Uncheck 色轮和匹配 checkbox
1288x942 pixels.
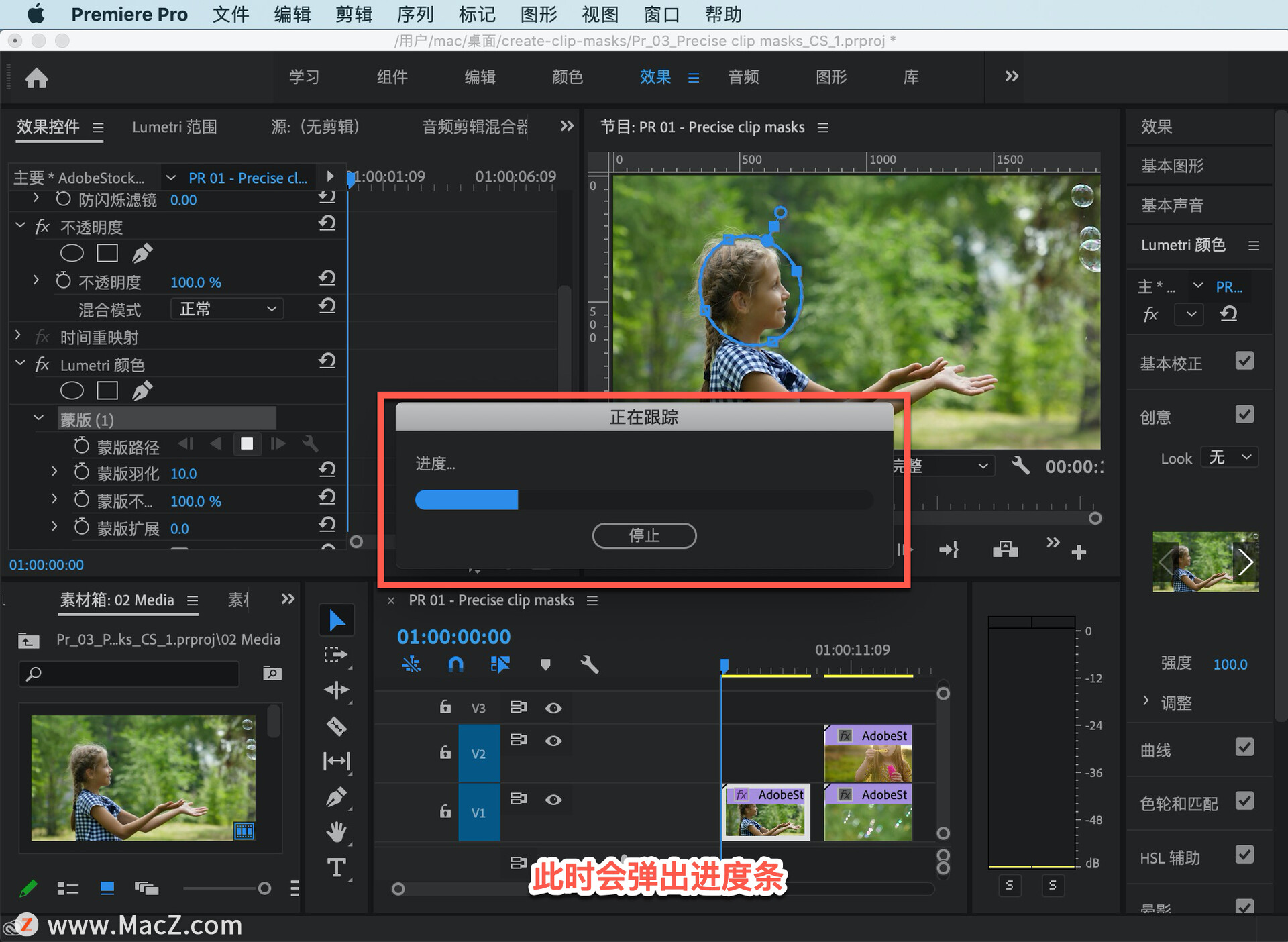1244,801
